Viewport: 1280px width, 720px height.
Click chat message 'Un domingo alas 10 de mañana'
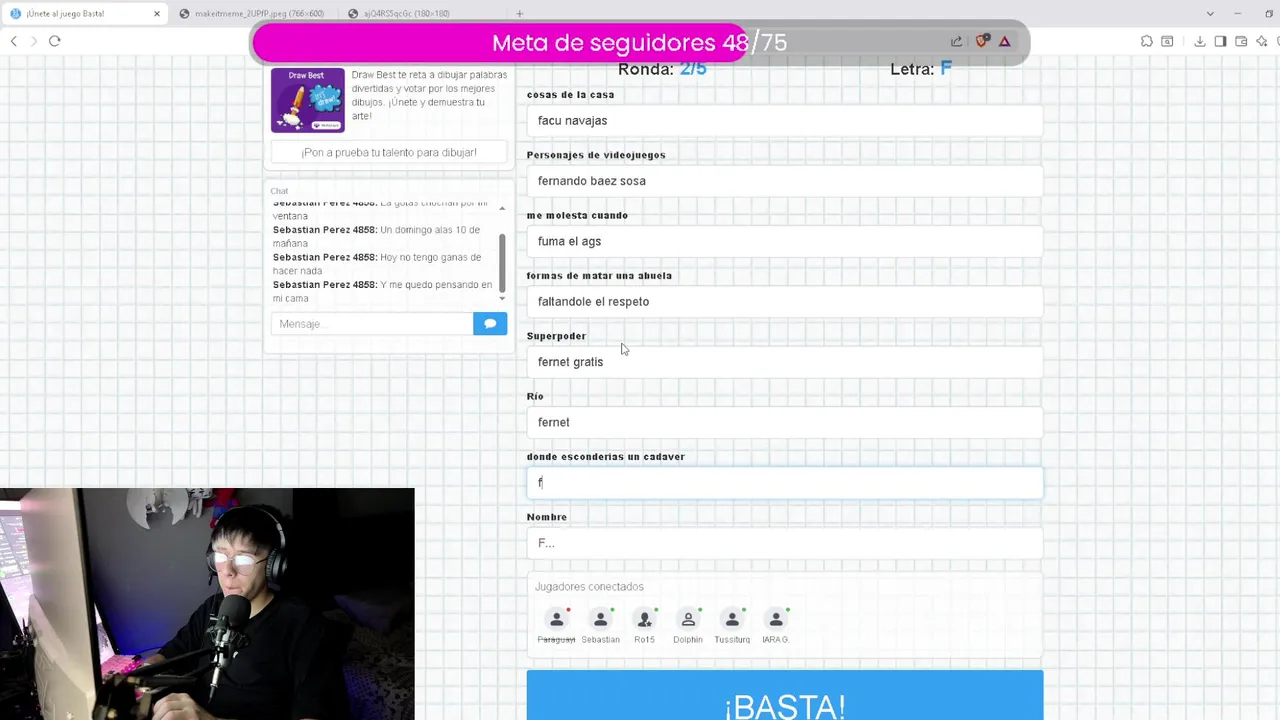(x=376, y=237)
